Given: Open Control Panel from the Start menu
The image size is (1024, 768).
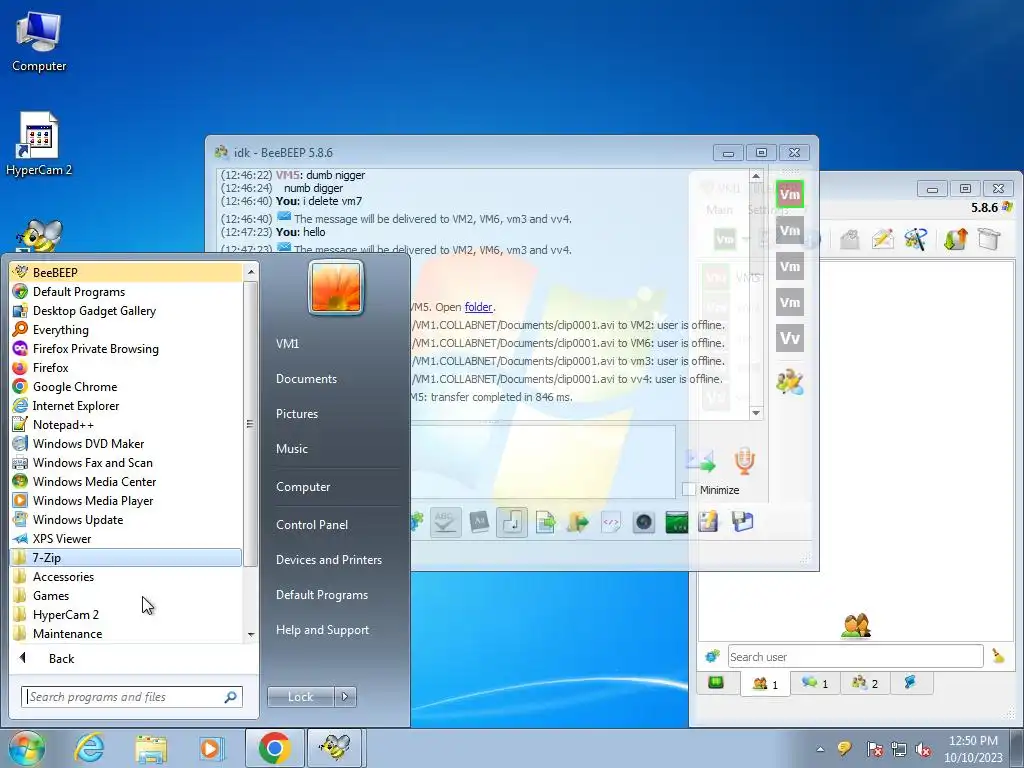Looking at the screenshot, I should coord(312,524).
